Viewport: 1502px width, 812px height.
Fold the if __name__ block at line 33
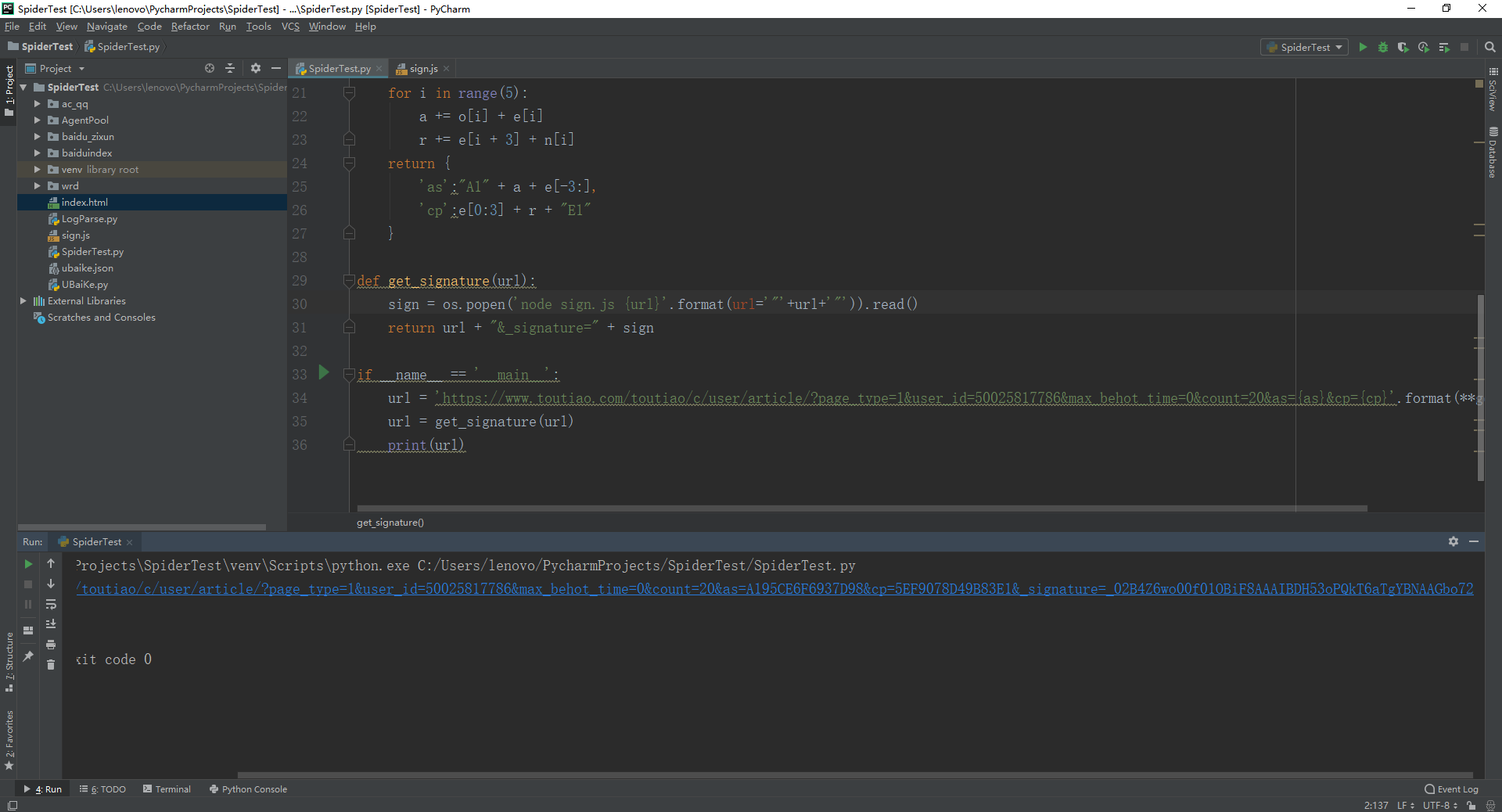(x=350, y=375)
